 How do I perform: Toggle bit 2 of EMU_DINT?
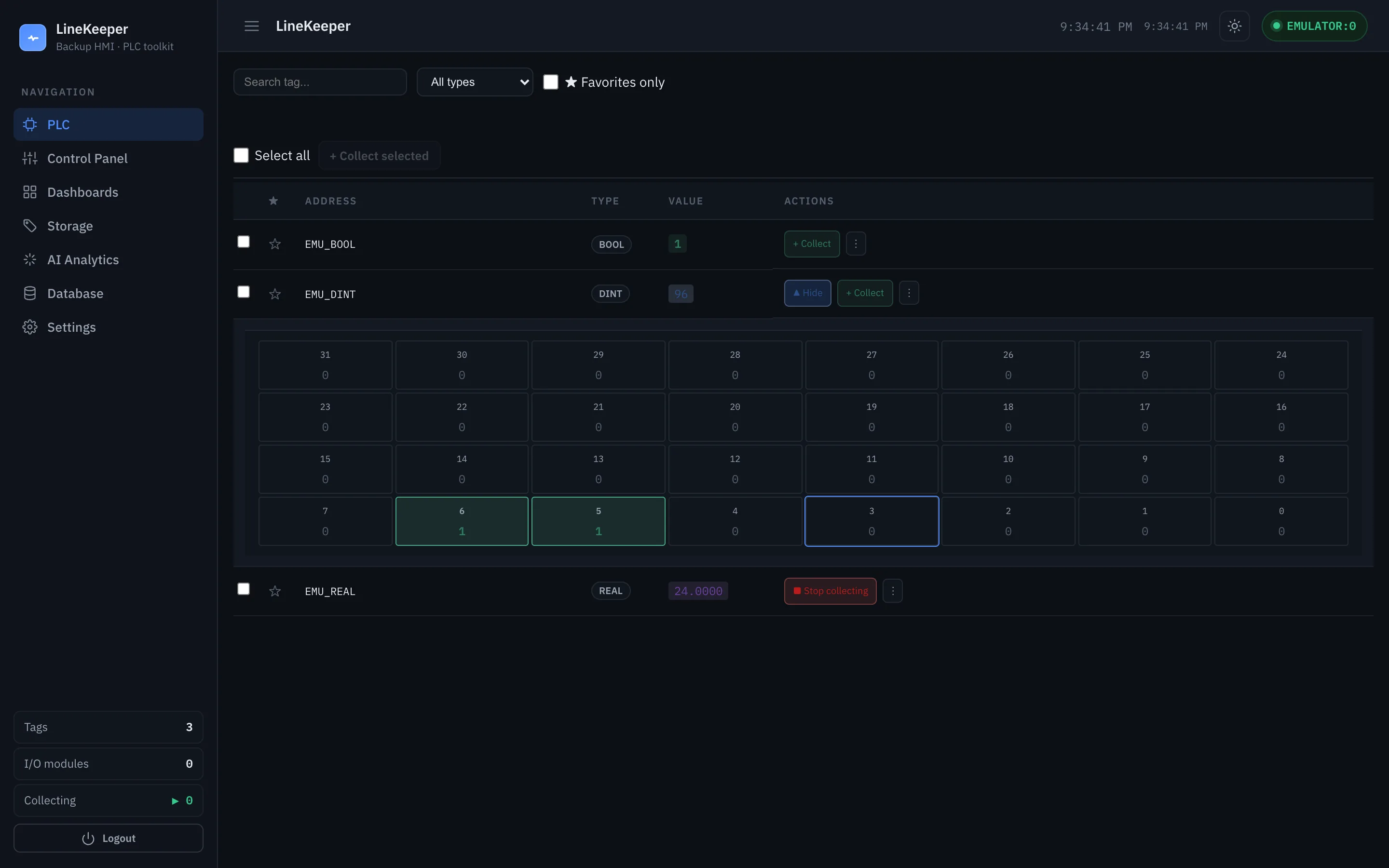click(1008, 521)
